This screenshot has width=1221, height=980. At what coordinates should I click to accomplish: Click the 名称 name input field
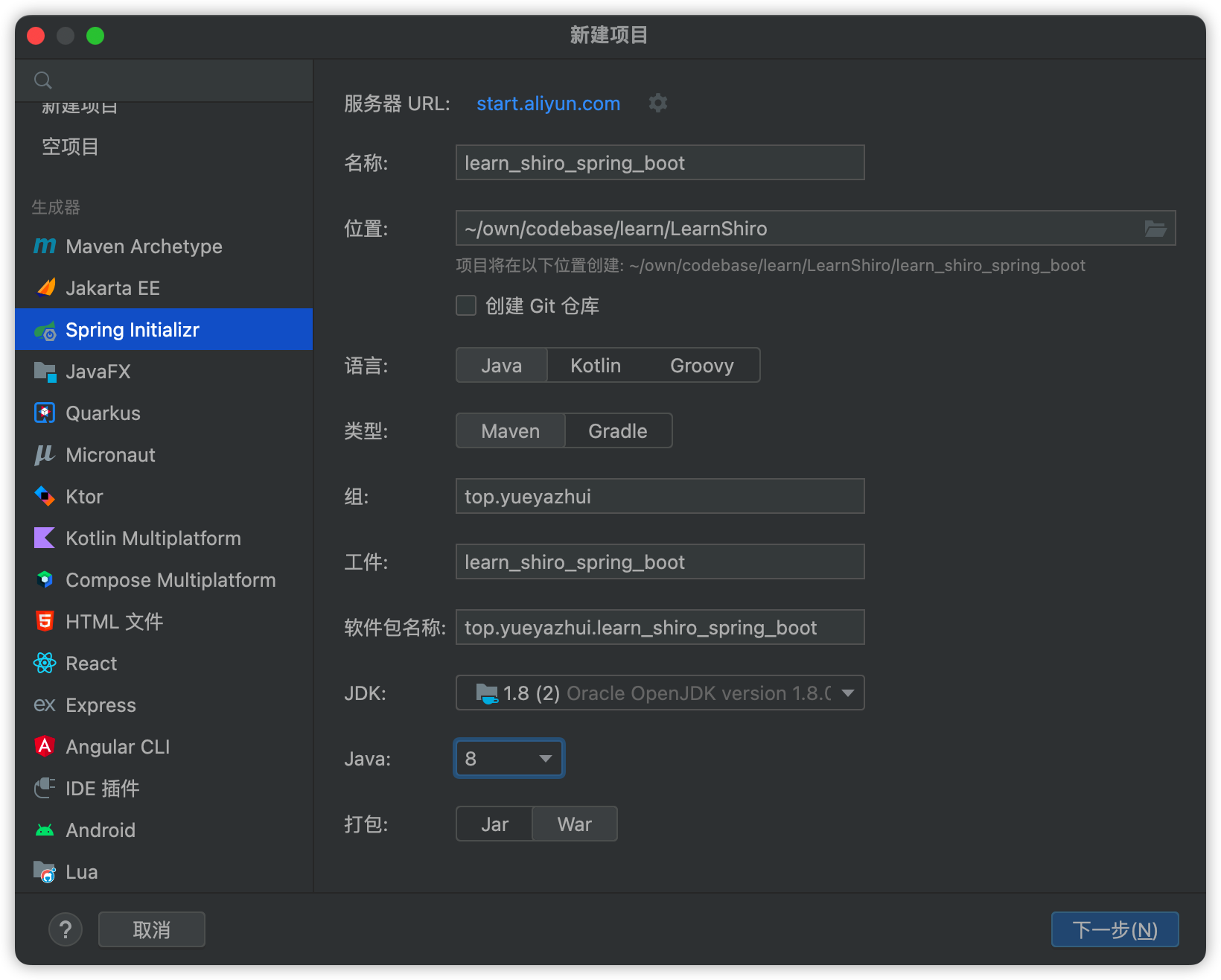[x=660, y=162]
